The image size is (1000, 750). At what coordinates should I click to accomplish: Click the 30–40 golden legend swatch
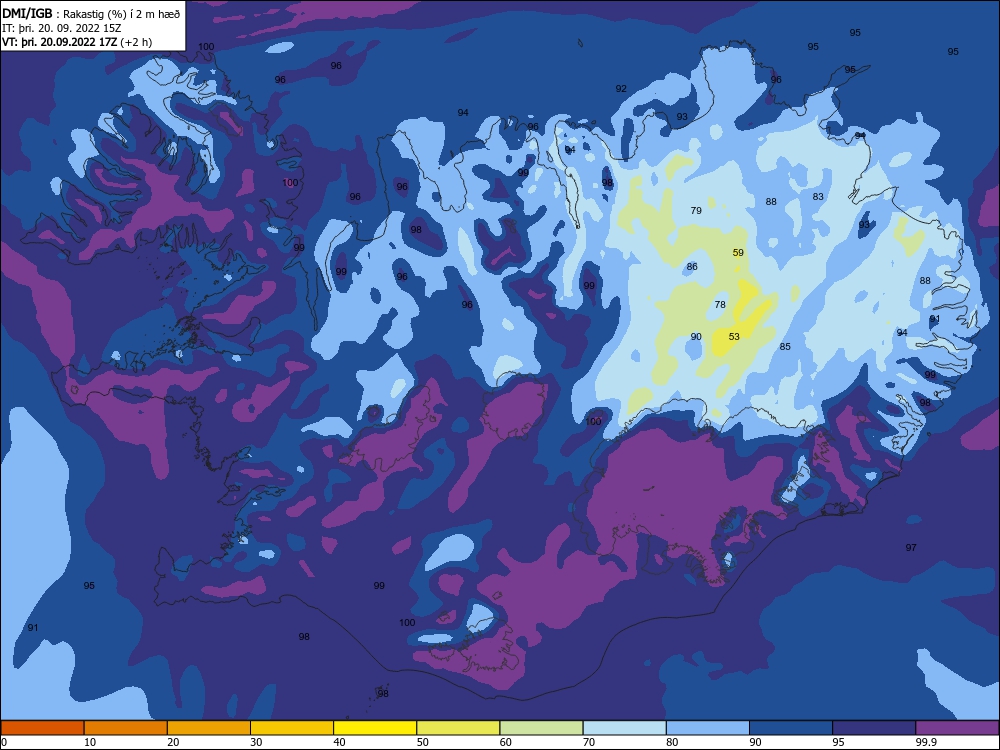(292, 728)
